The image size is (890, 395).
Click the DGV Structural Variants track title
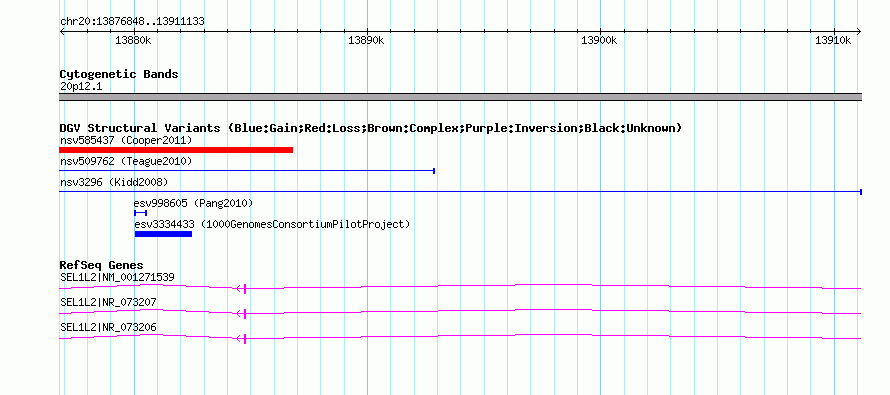(371, 128)
